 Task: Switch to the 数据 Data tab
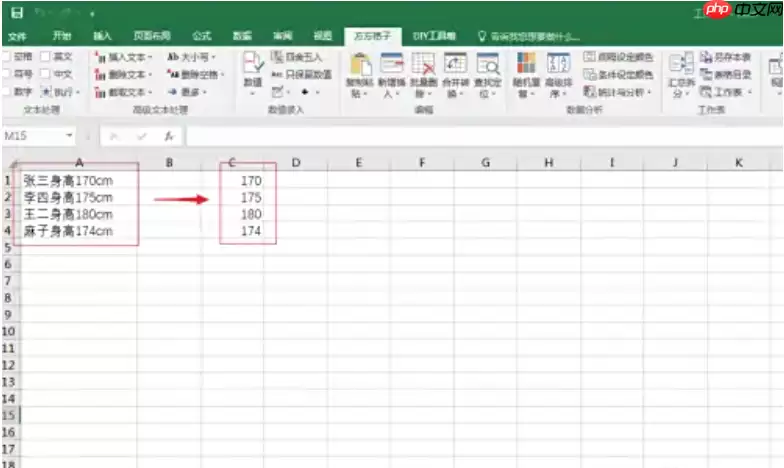[x=242, y=36]
